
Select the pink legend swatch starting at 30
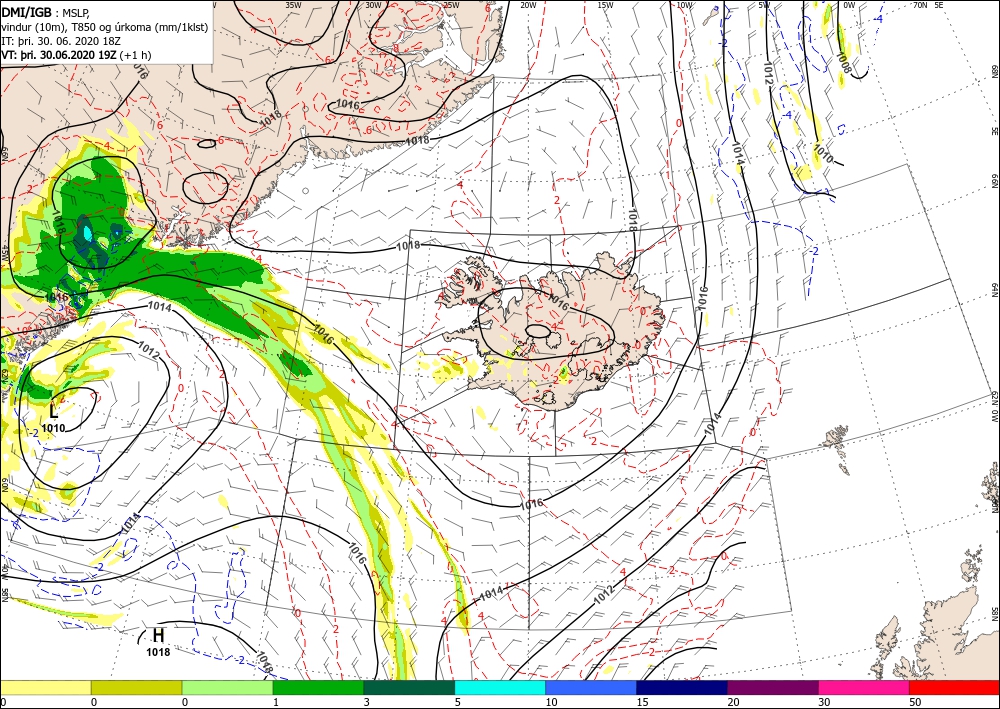click(x=864, y=687)
